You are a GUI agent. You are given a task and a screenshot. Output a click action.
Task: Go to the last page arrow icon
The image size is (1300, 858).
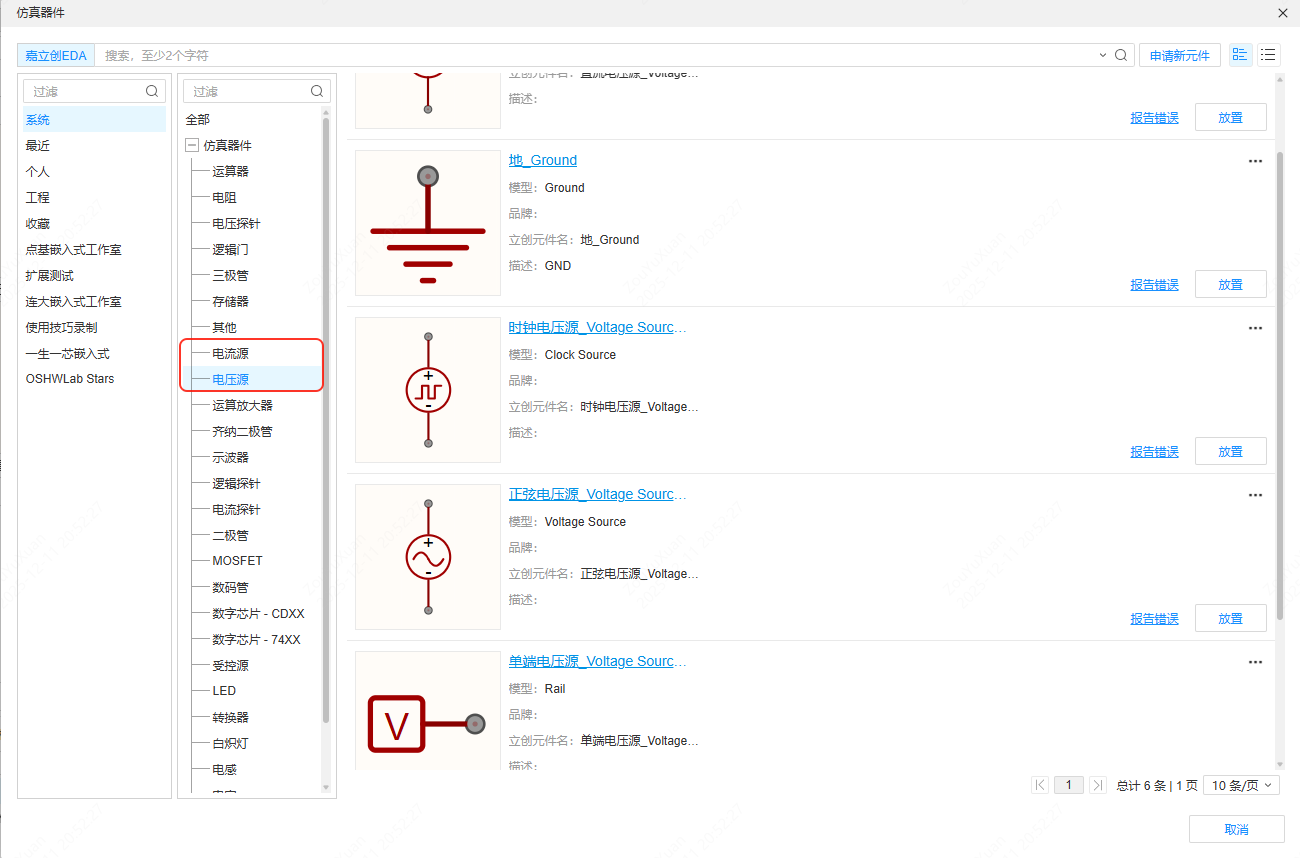(1097, 785)
